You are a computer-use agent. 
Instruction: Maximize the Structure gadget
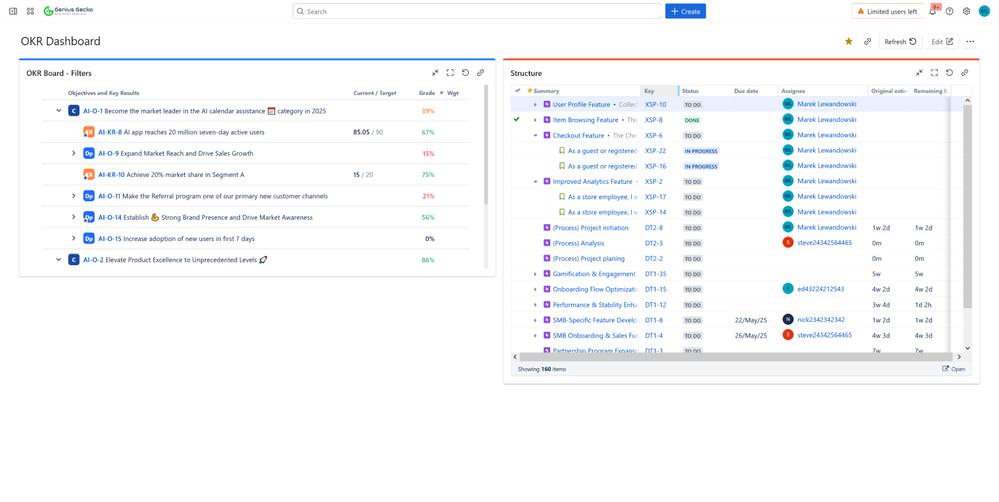click(935, 73)
